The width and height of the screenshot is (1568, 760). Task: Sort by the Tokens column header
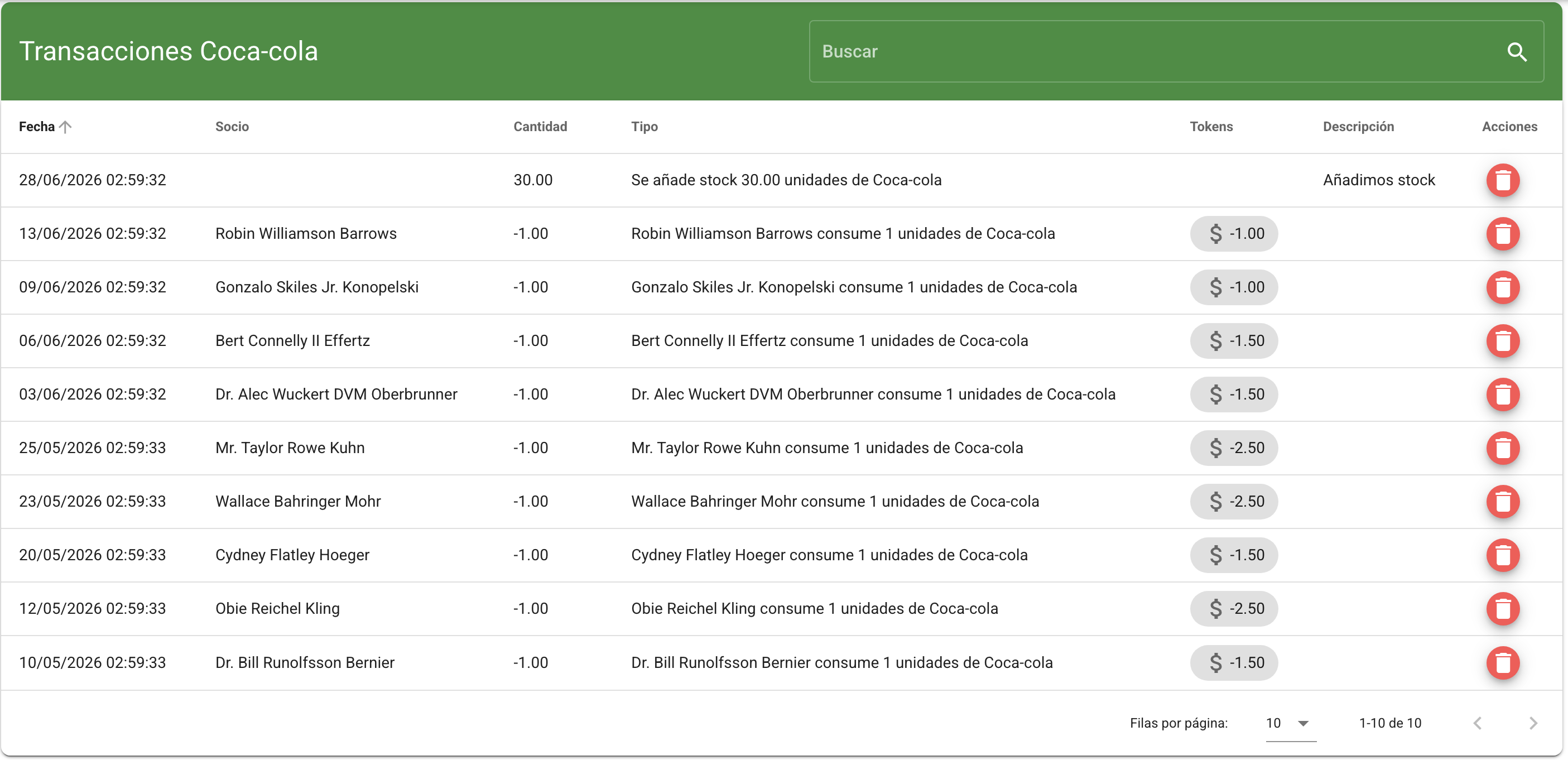point(1211,127)
